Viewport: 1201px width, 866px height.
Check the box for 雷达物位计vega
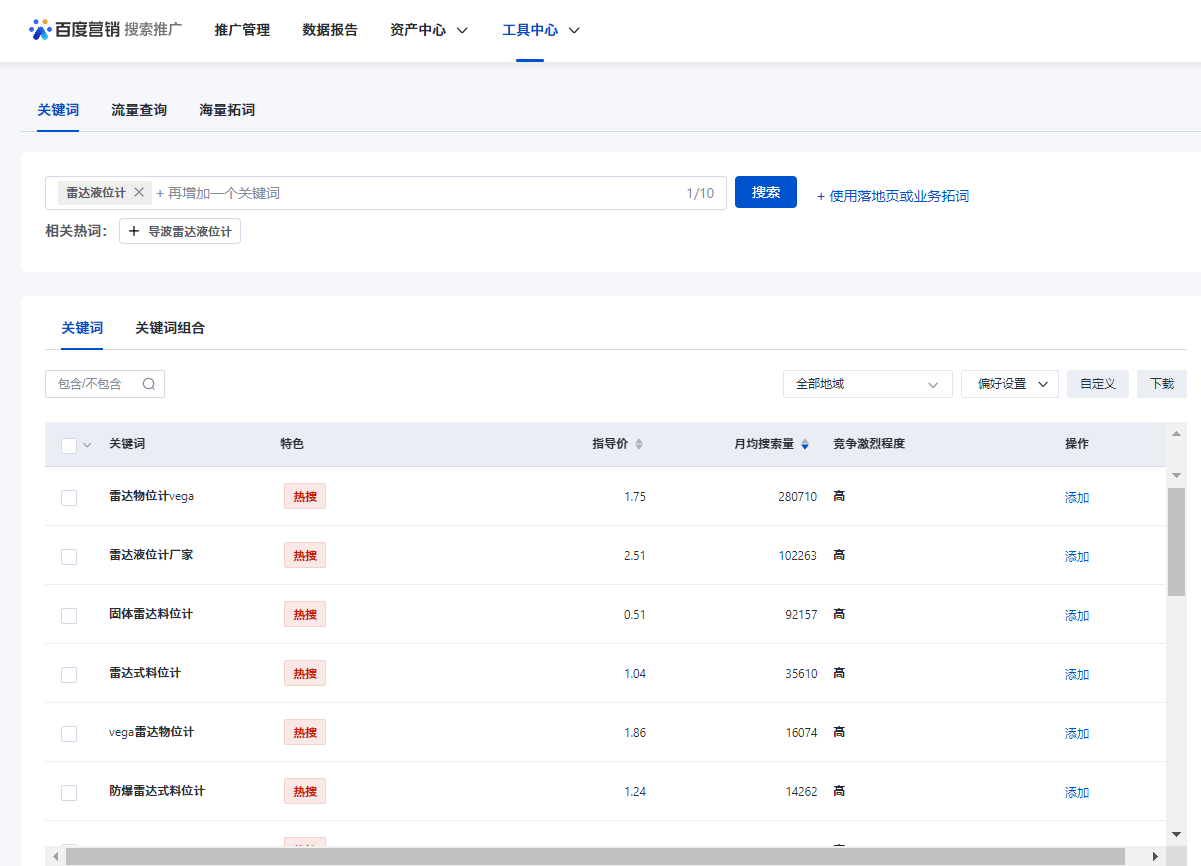[69, 497]
